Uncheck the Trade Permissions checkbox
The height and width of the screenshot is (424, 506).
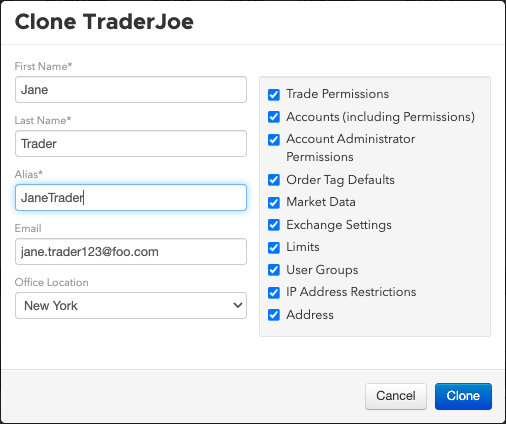click(x=274, y=95)
